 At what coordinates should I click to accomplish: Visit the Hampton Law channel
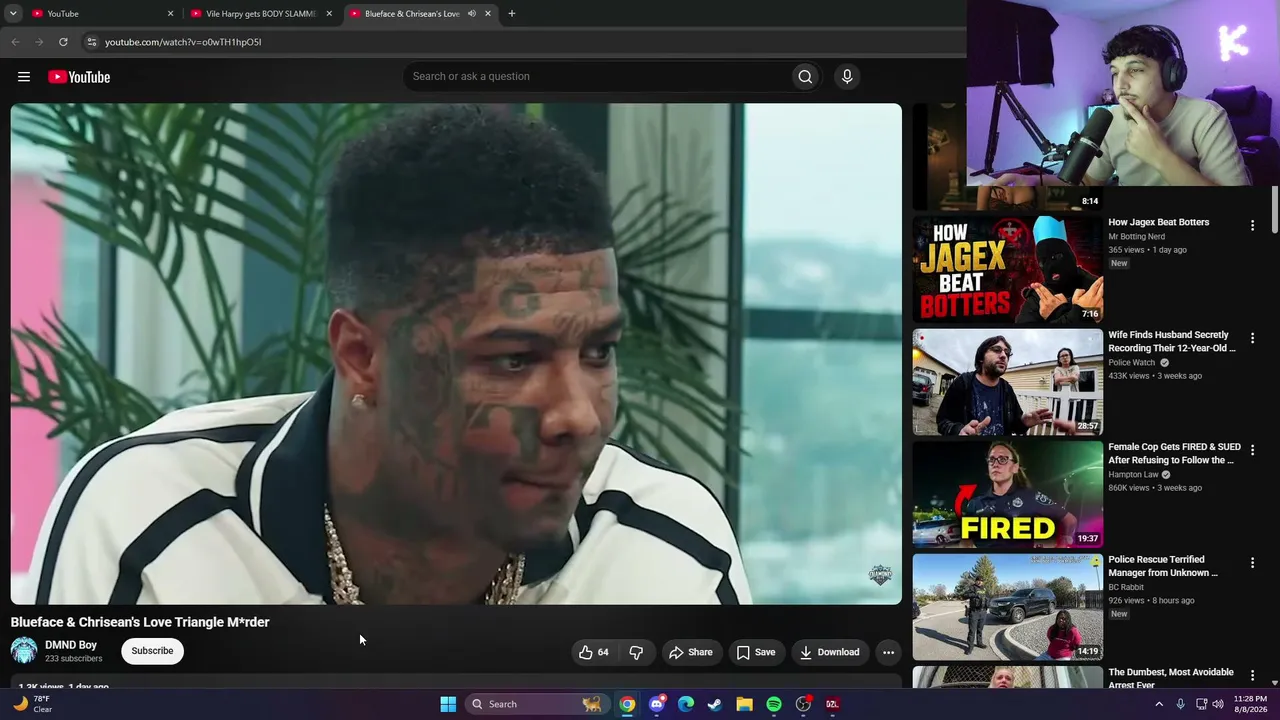point(1133,475)
